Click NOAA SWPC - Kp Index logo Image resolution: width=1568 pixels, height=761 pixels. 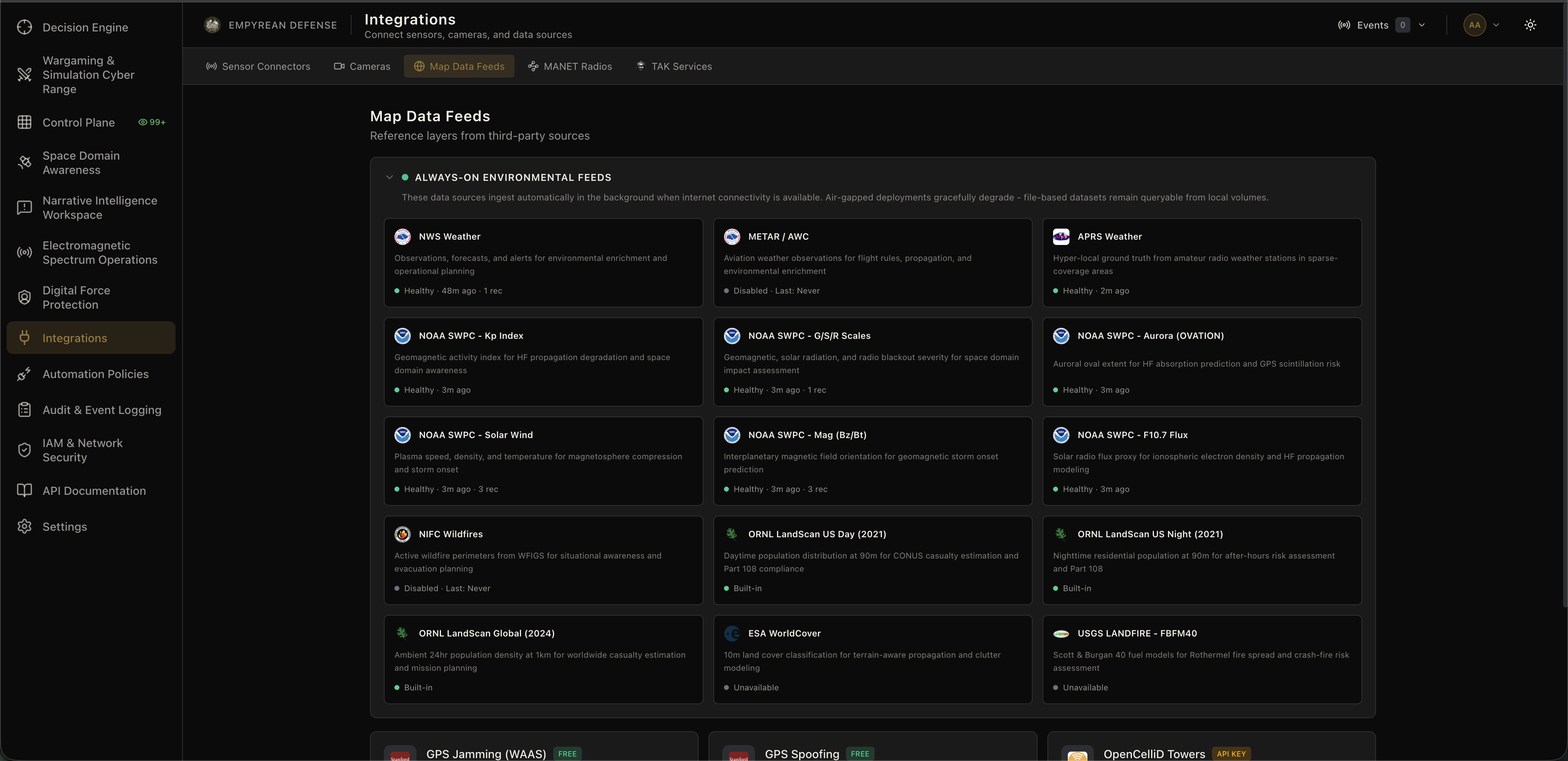[402, 336]
